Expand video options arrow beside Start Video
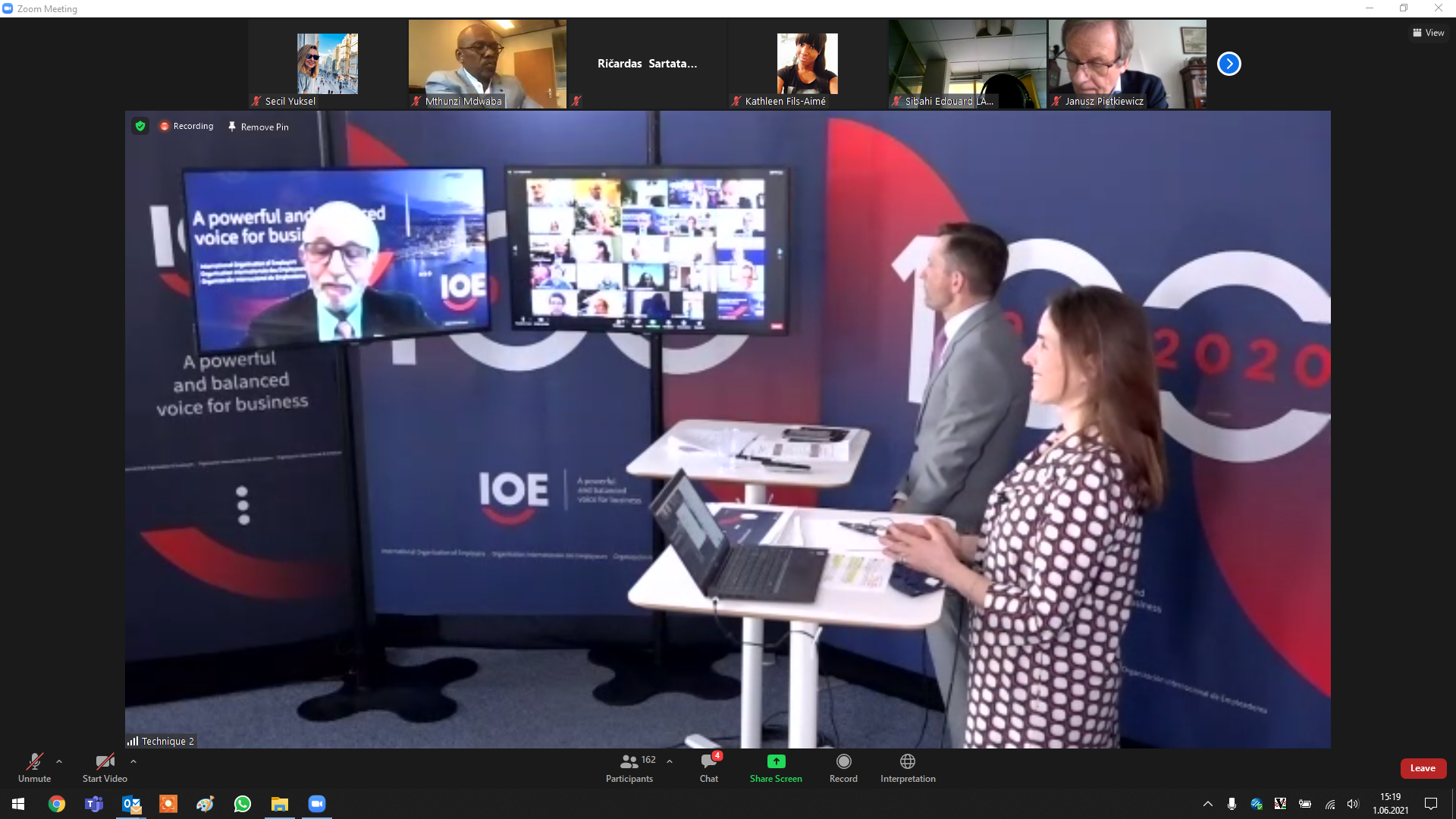Viewport: 1456px width, 819px height. click(133, 761)
